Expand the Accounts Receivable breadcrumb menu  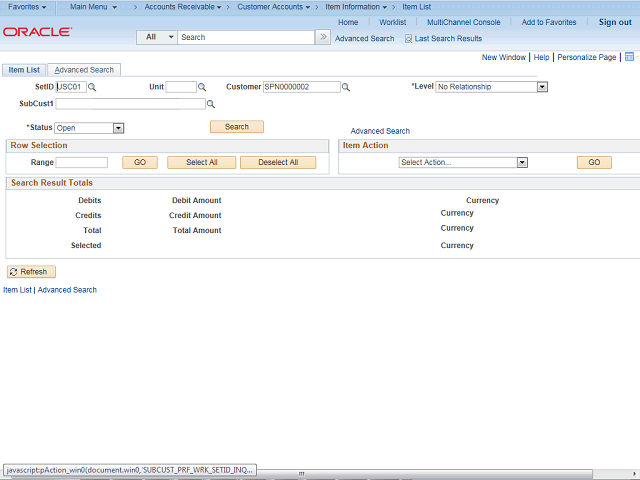click(x=183, y=7)
